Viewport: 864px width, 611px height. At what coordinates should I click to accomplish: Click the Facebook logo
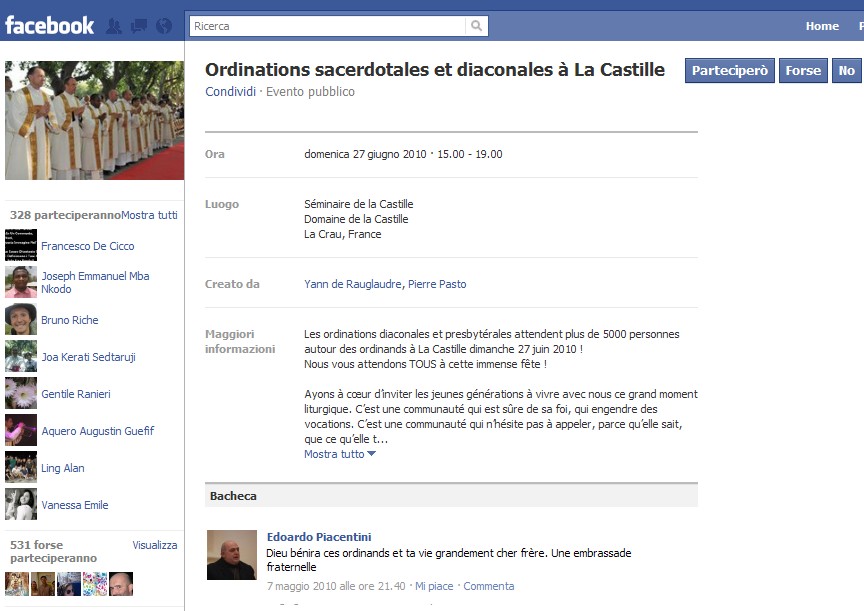49,25
